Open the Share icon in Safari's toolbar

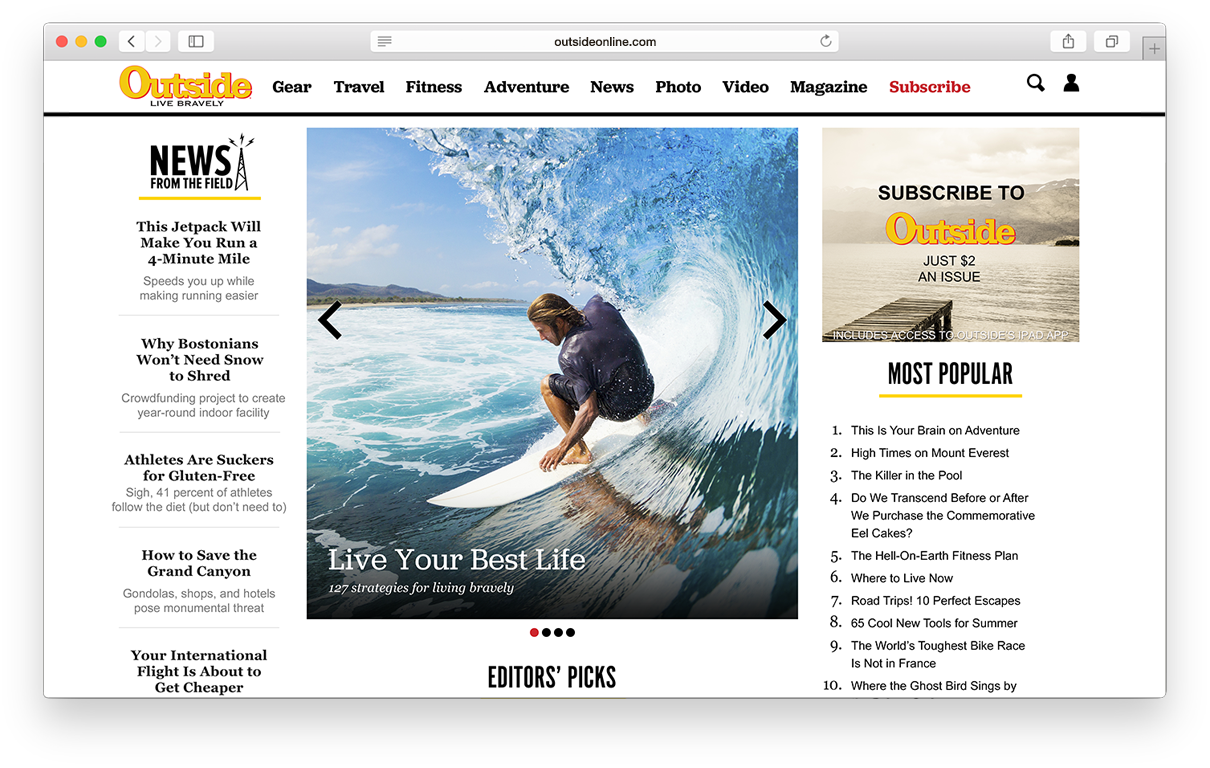[x=1068, y=40]
